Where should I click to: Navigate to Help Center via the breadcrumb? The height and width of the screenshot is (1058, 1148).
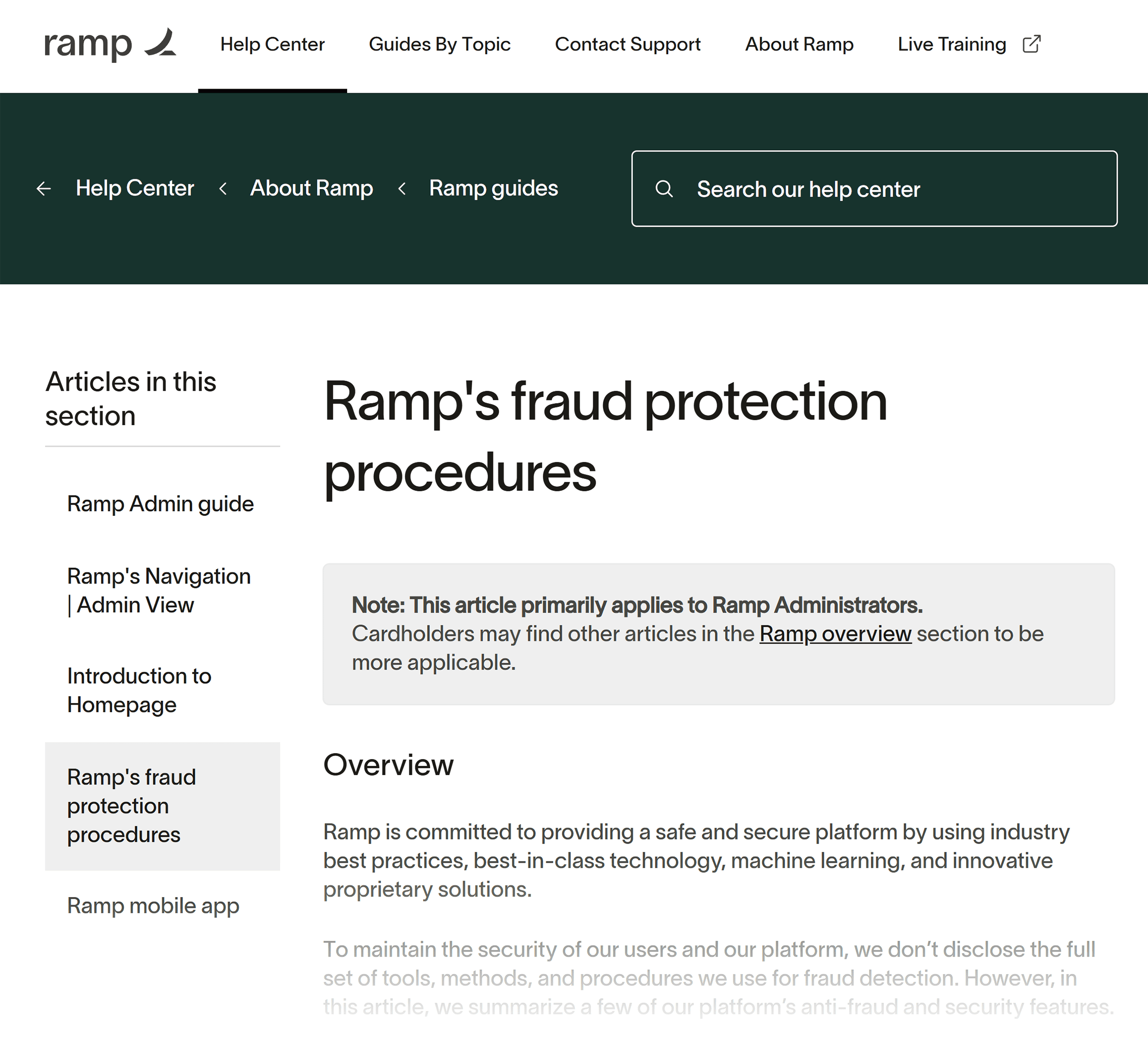pyautogui.click(x=135, y=188)
